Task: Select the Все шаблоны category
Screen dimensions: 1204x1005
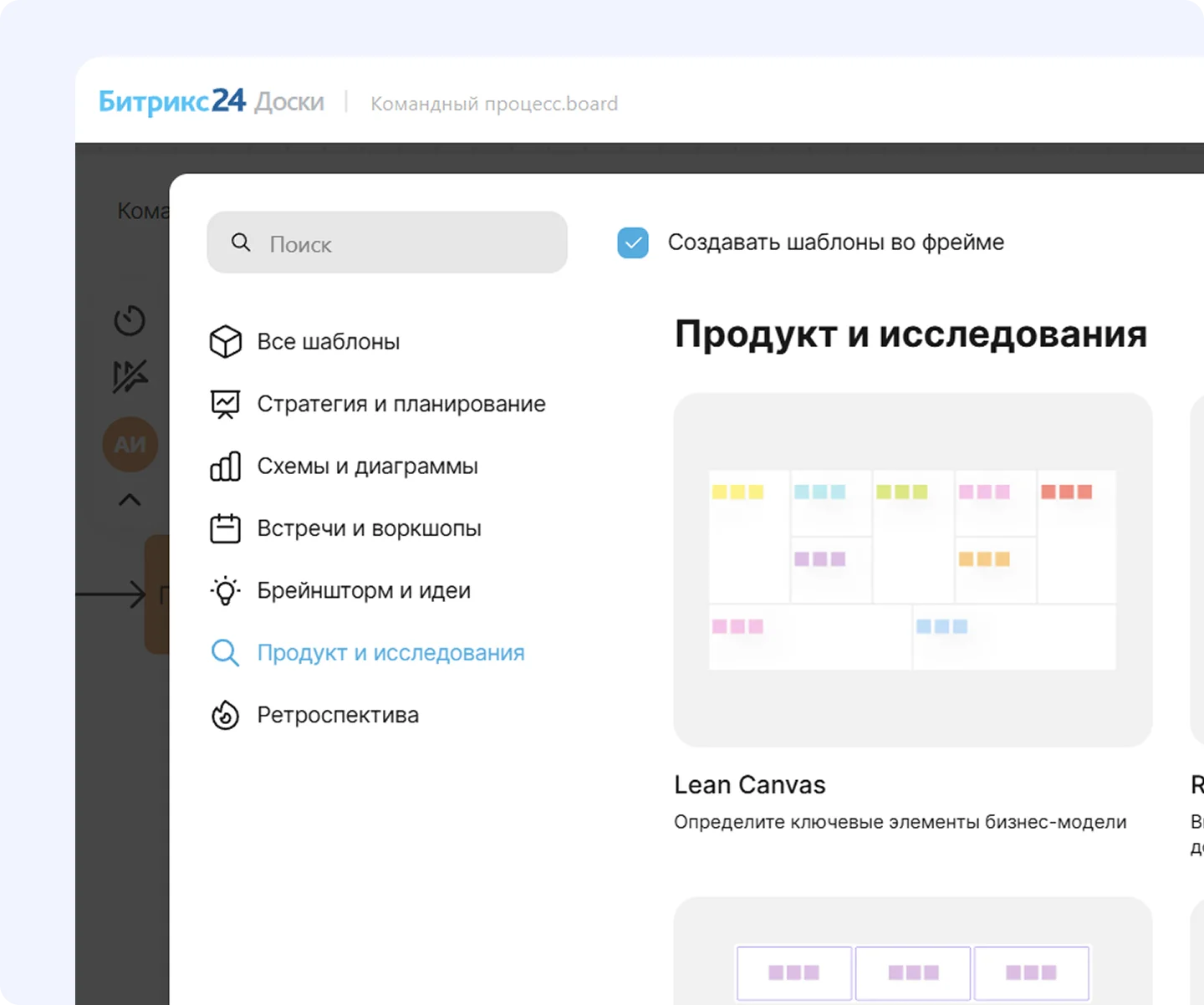Action: click(x=328, y=342)
